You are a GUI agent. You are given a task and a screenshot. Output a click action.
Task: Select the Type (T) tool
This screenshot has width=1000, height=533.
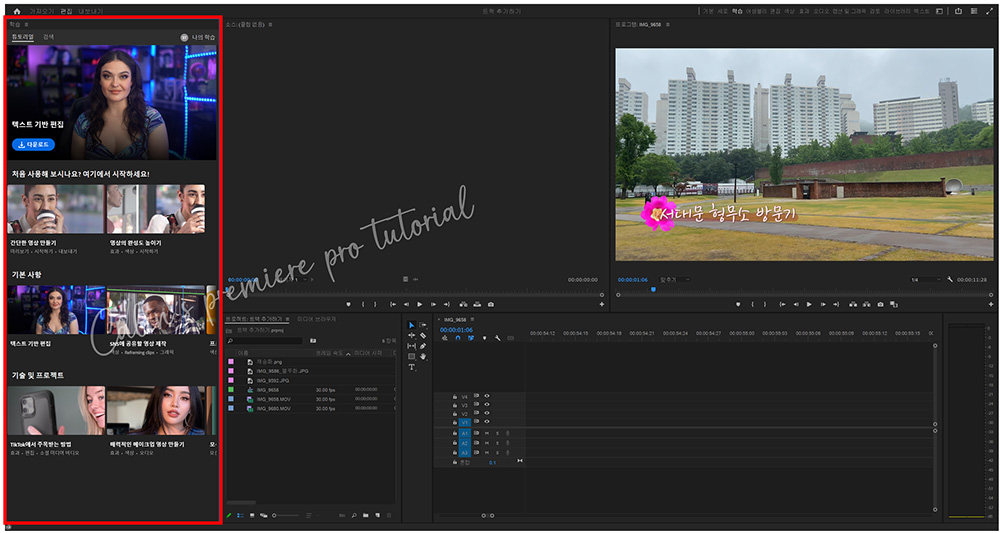(x=411, y=367)
